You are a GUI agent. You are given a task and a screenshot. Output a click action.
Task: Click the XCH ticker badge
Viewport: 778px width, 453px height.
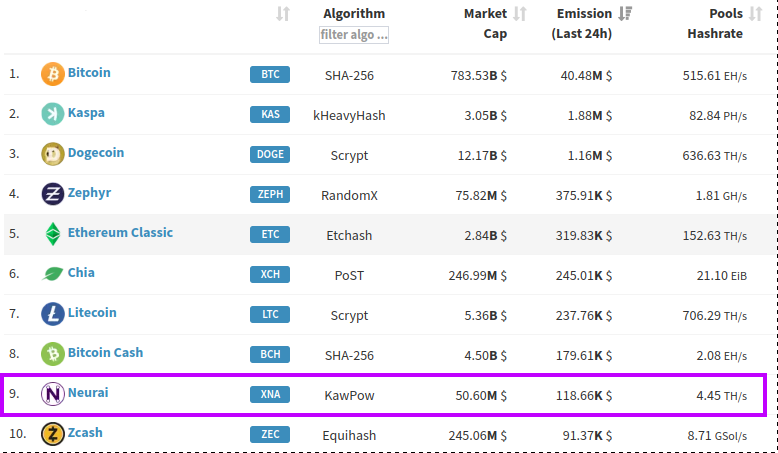[x=270, y=274]
